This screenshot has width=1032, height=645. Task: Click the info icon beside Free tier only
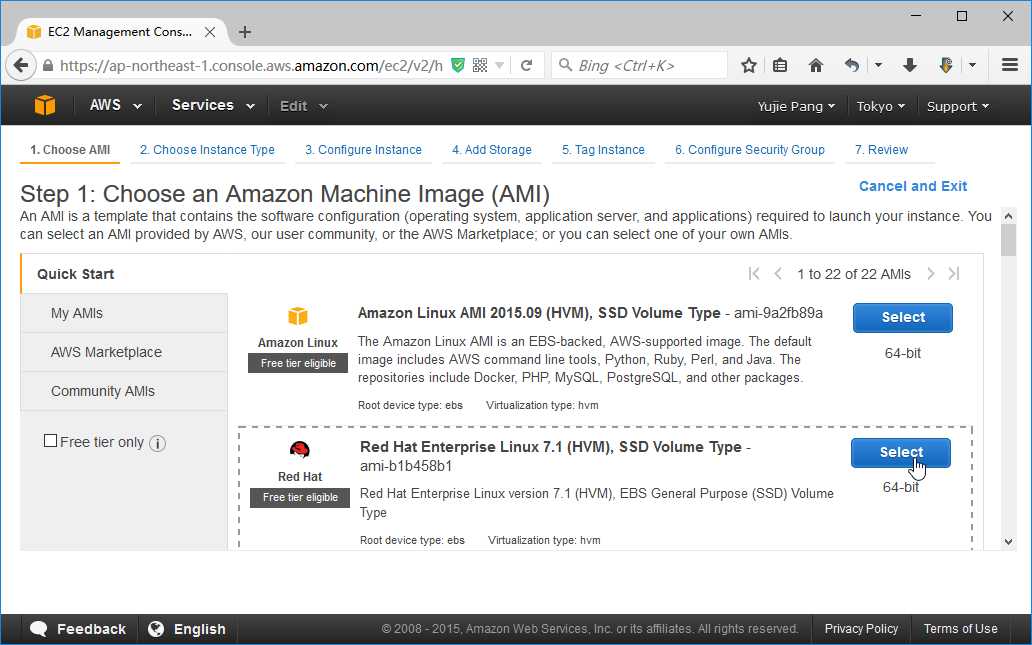[x=157, y=443]
